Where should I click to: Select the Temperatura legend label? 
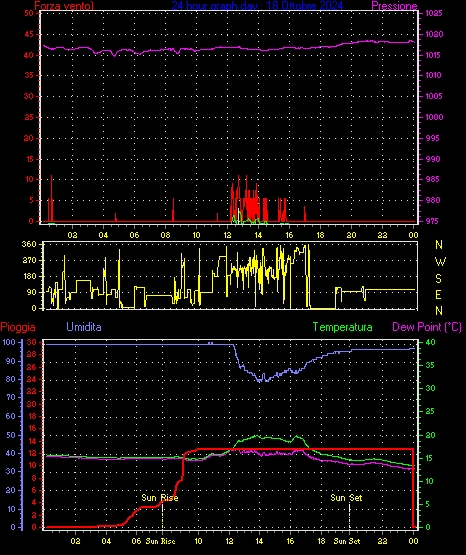point(342,327)
